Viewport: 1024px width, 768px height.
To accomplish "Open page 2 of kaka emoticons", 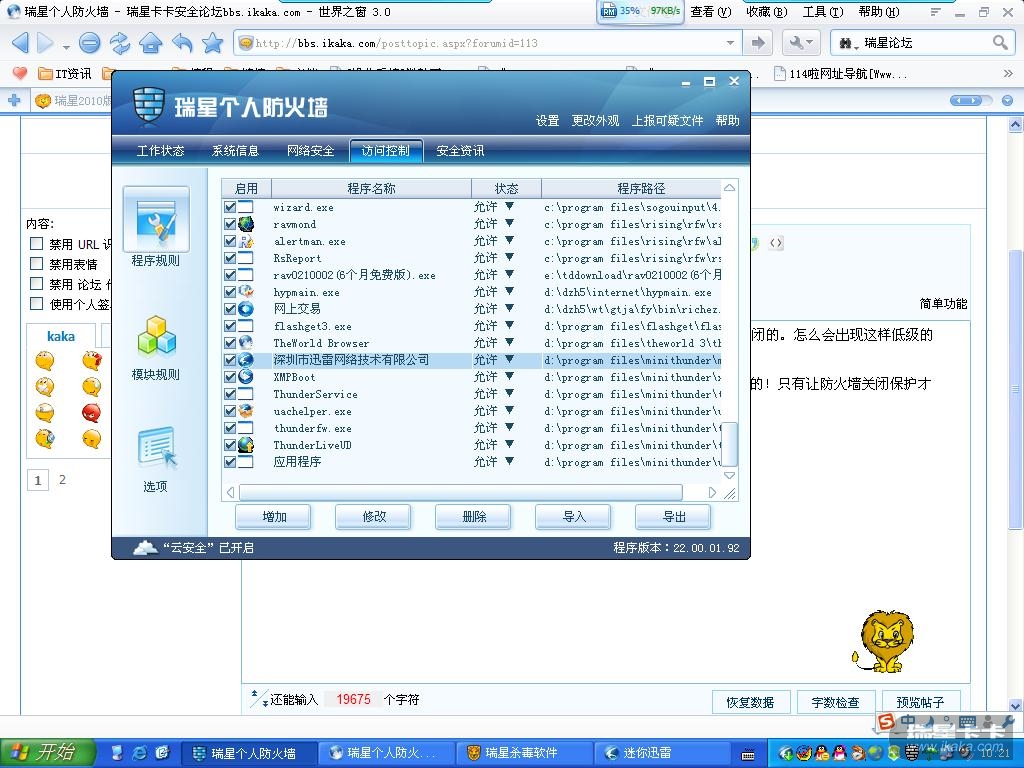I will [62, 480].
